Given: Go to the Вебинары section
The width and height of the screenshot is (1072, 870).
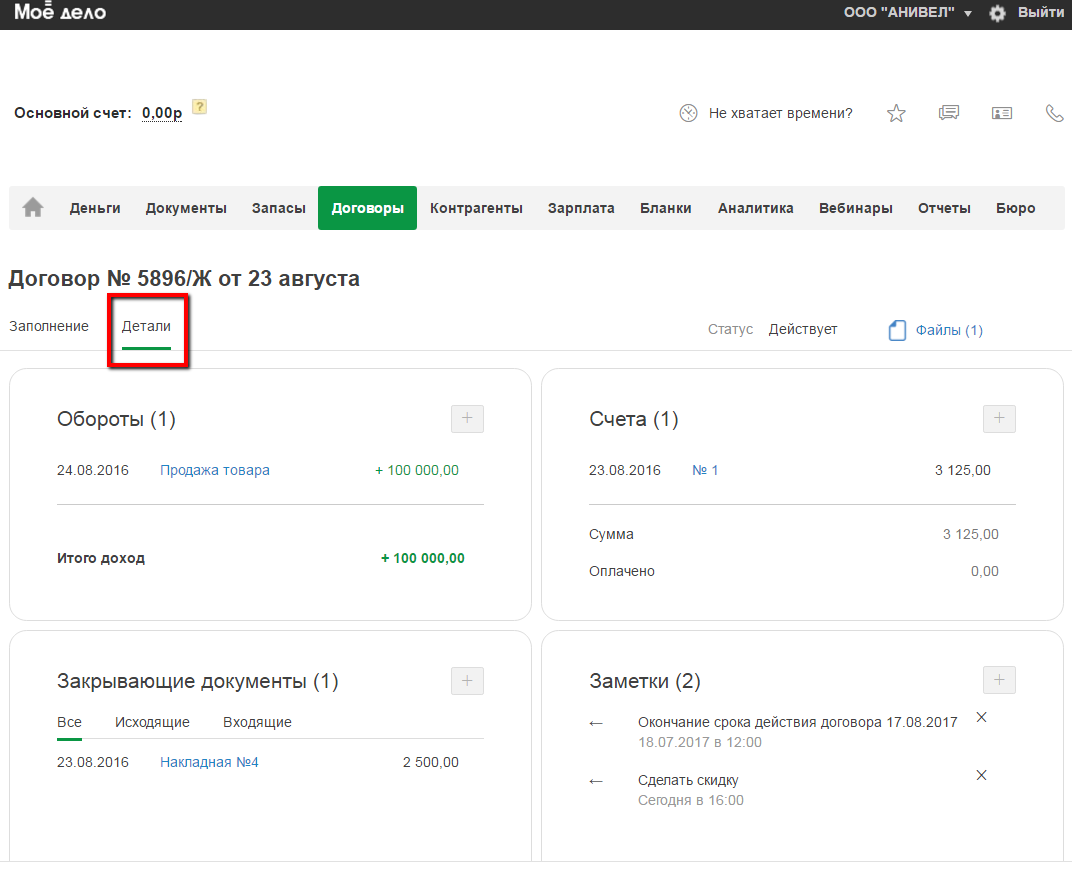Looking at the screenshot, I should (856, 208).
